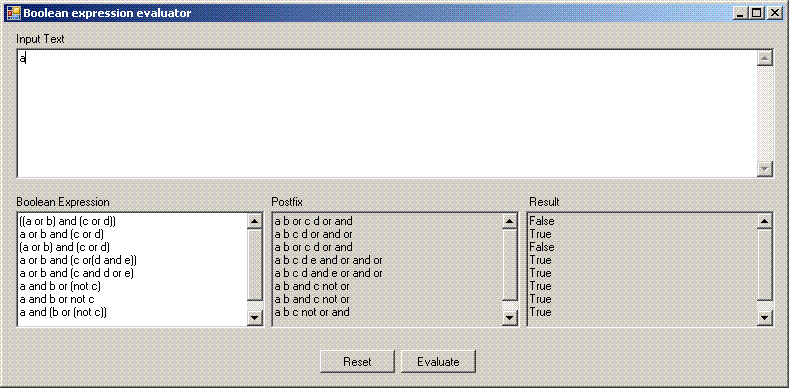Click inside the Input Text box
Image resolution: width=789 pixels, height=388 pixels.
tap(386, 114)
